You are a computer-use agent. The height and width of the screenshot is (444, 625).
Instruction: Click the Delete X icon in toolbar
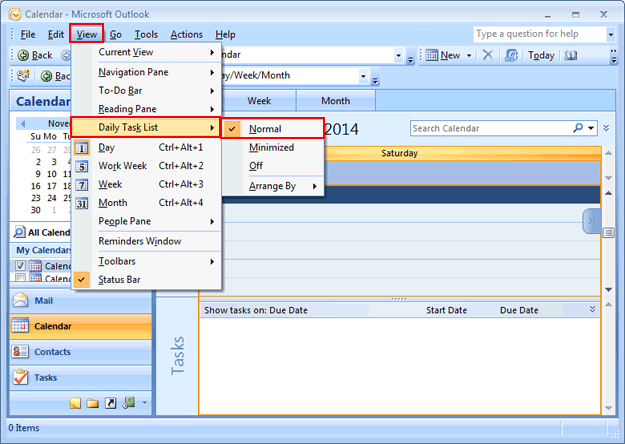point(487,55)
